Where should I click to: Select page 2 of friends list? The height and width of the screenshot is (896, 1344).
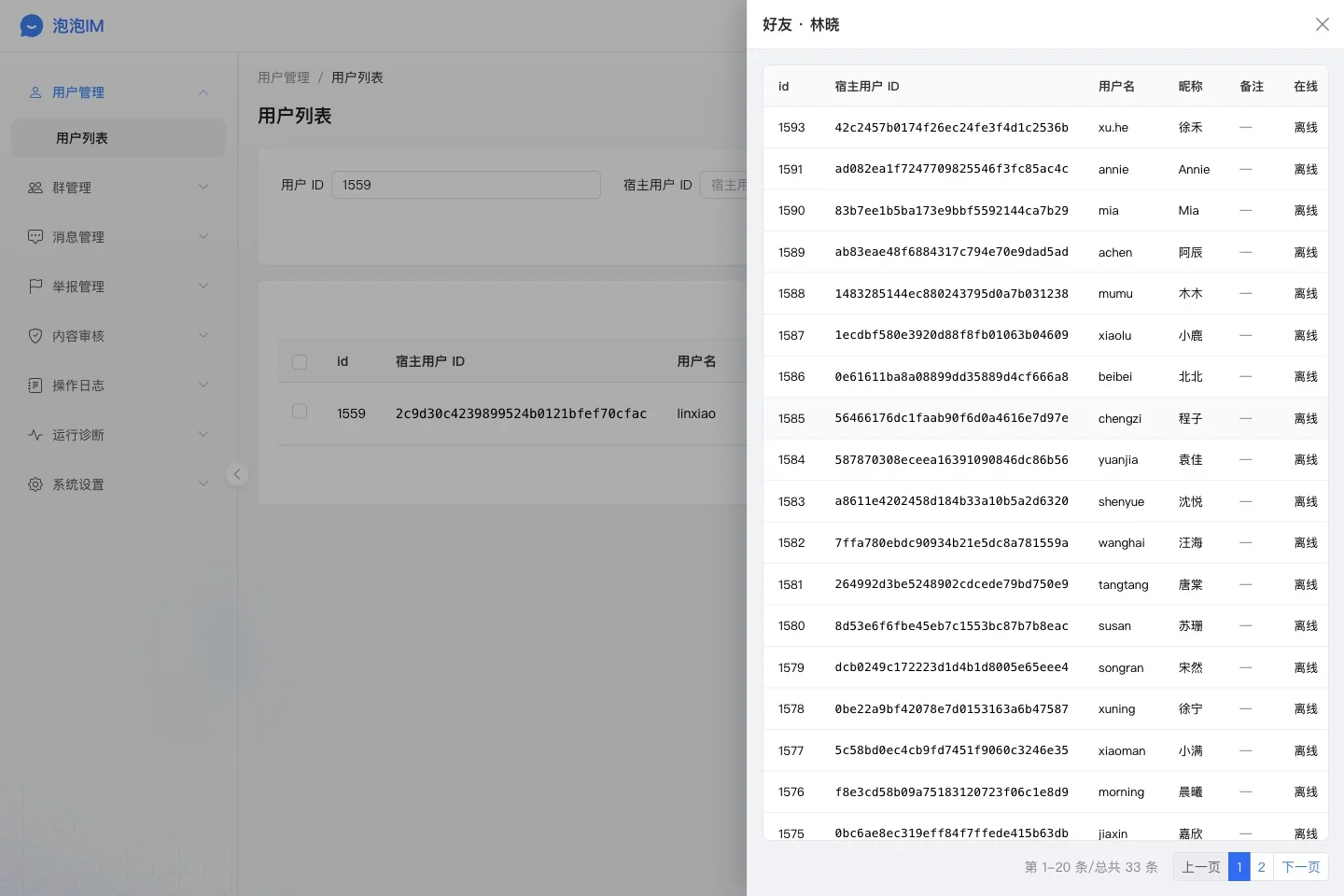(1261, 867)
